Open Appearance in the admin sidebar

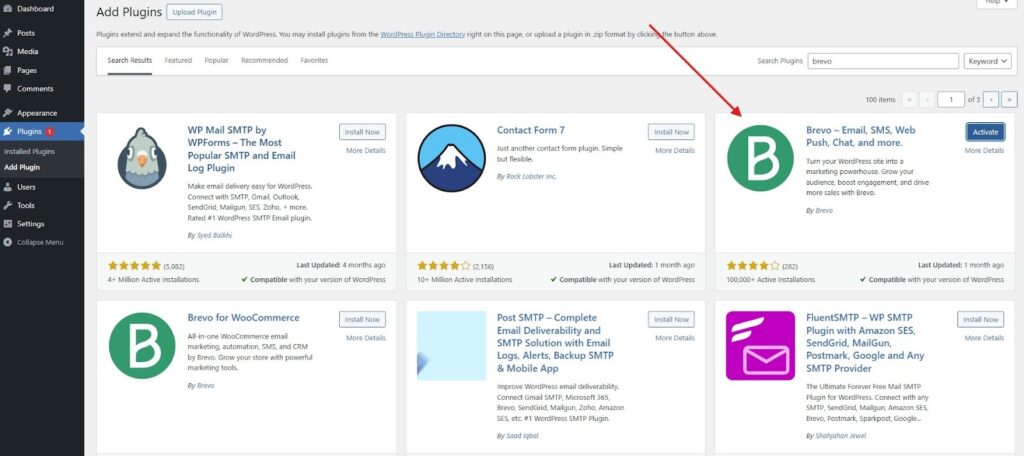pos(36,113)
